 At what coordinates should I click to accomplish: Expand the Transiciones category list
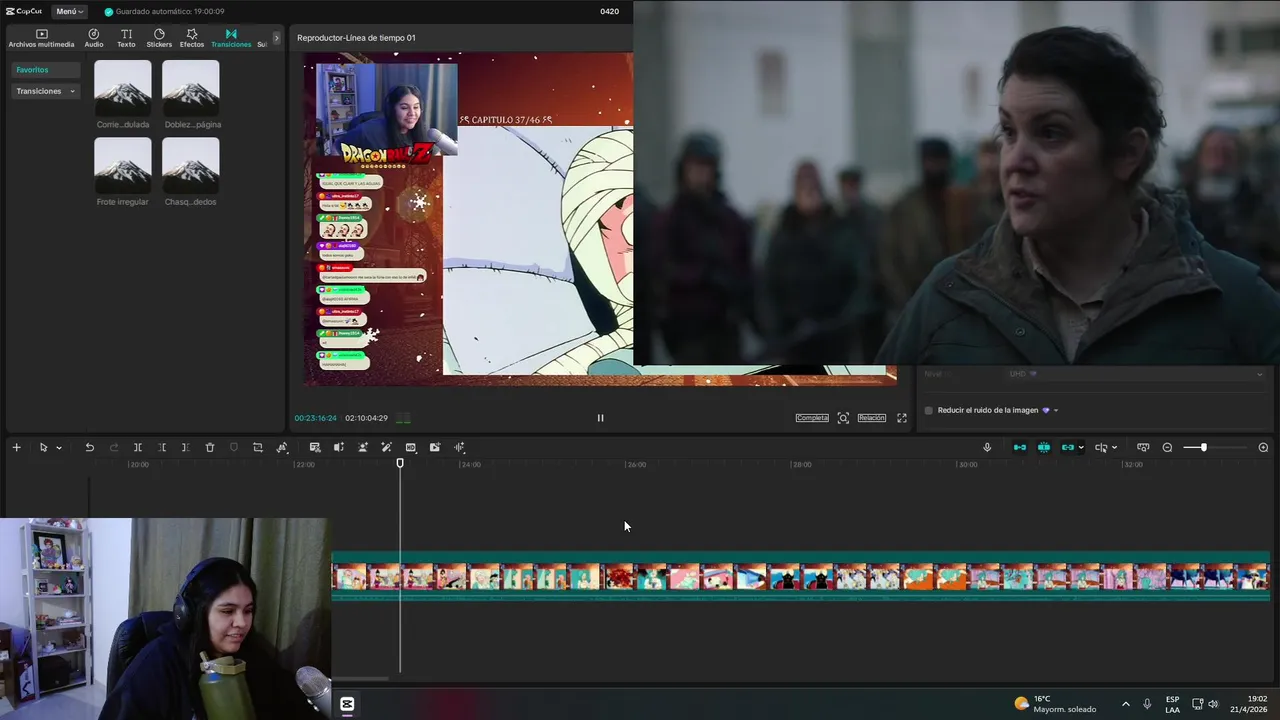[x=45, y=91]
